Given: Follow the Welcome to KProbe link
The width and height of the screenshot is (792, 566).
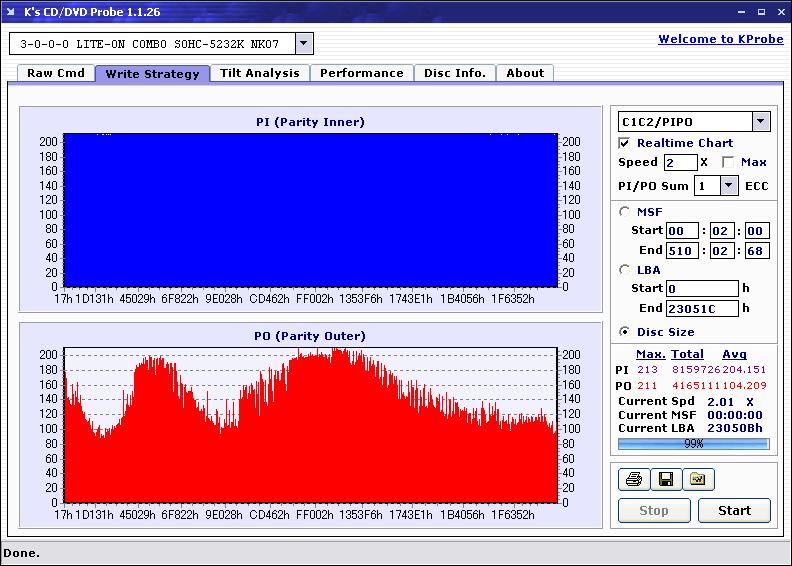Looking at the screenshot, I should point(718,39).
